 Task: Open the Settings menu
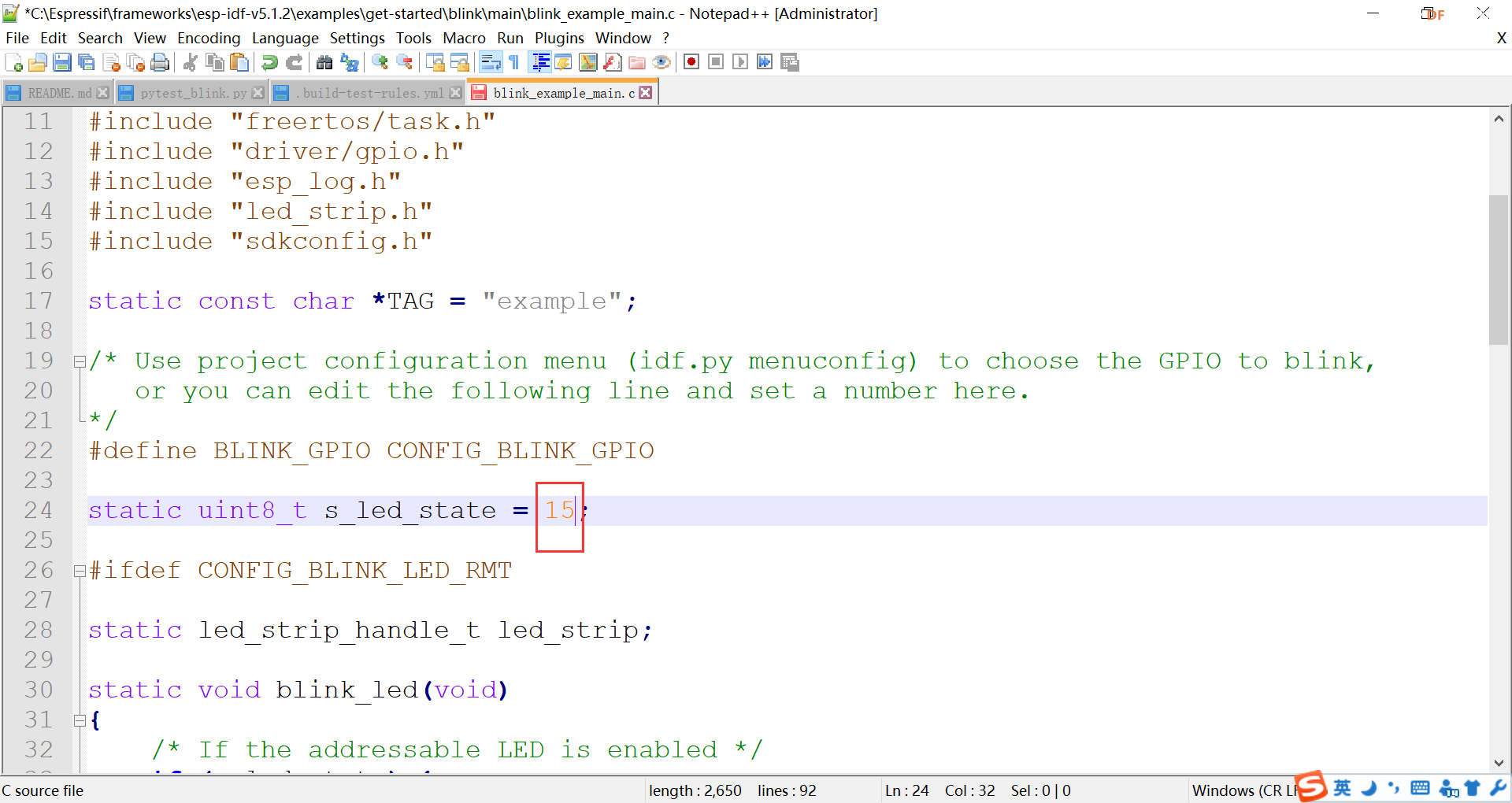[x=357, y=38]
